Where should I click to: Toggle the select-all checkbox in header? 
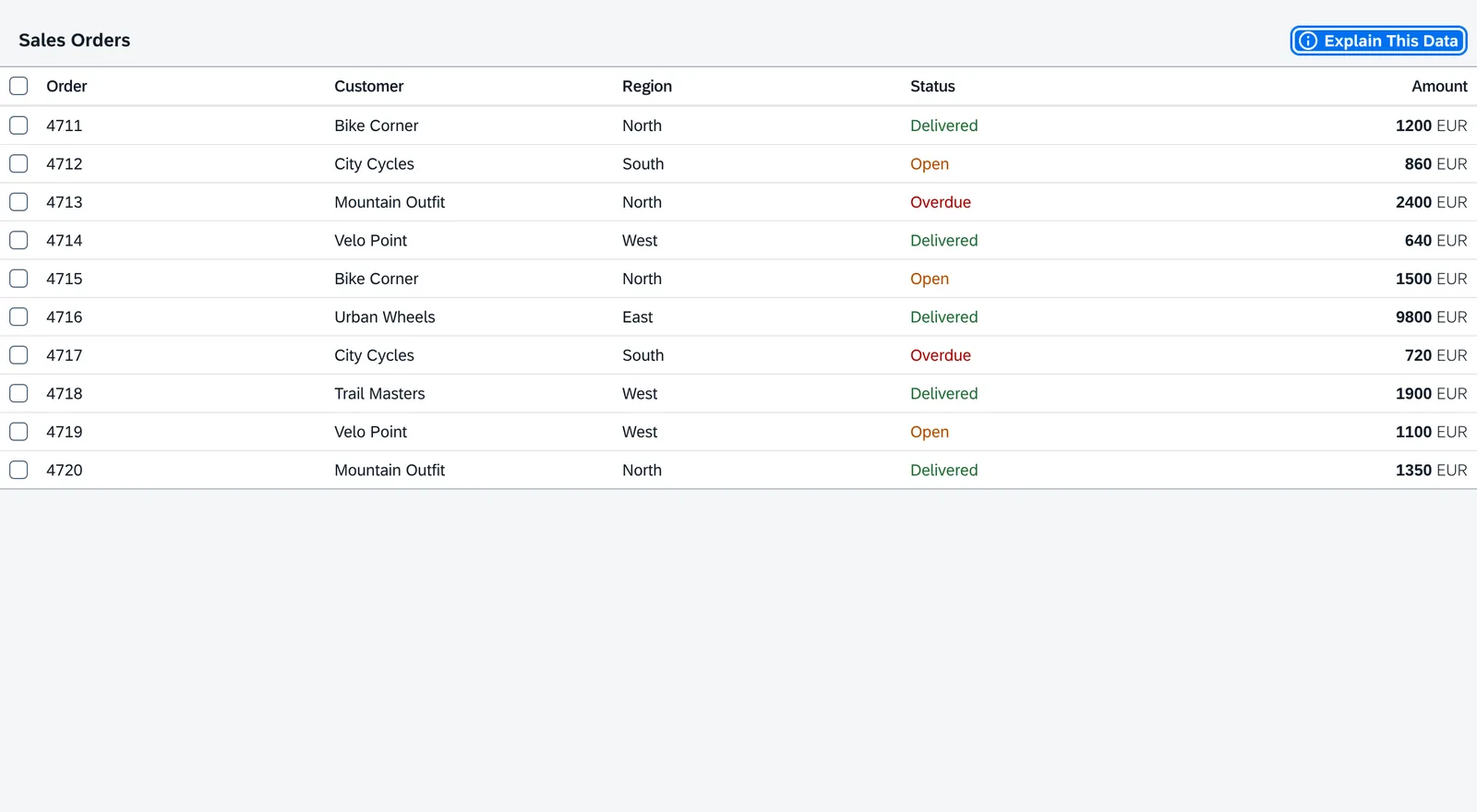tap(18, 86)
